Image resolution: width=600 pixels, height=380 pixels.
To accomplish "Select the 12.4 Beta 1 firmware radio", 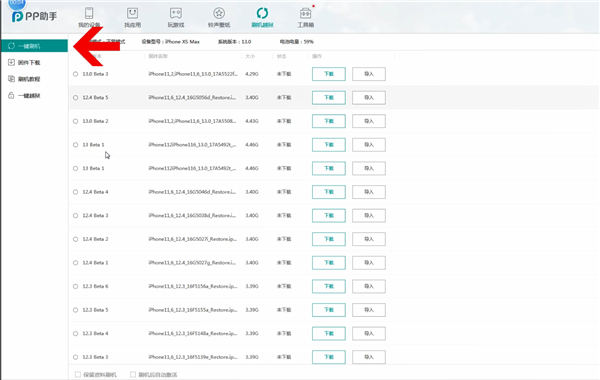I will point(75,263).
